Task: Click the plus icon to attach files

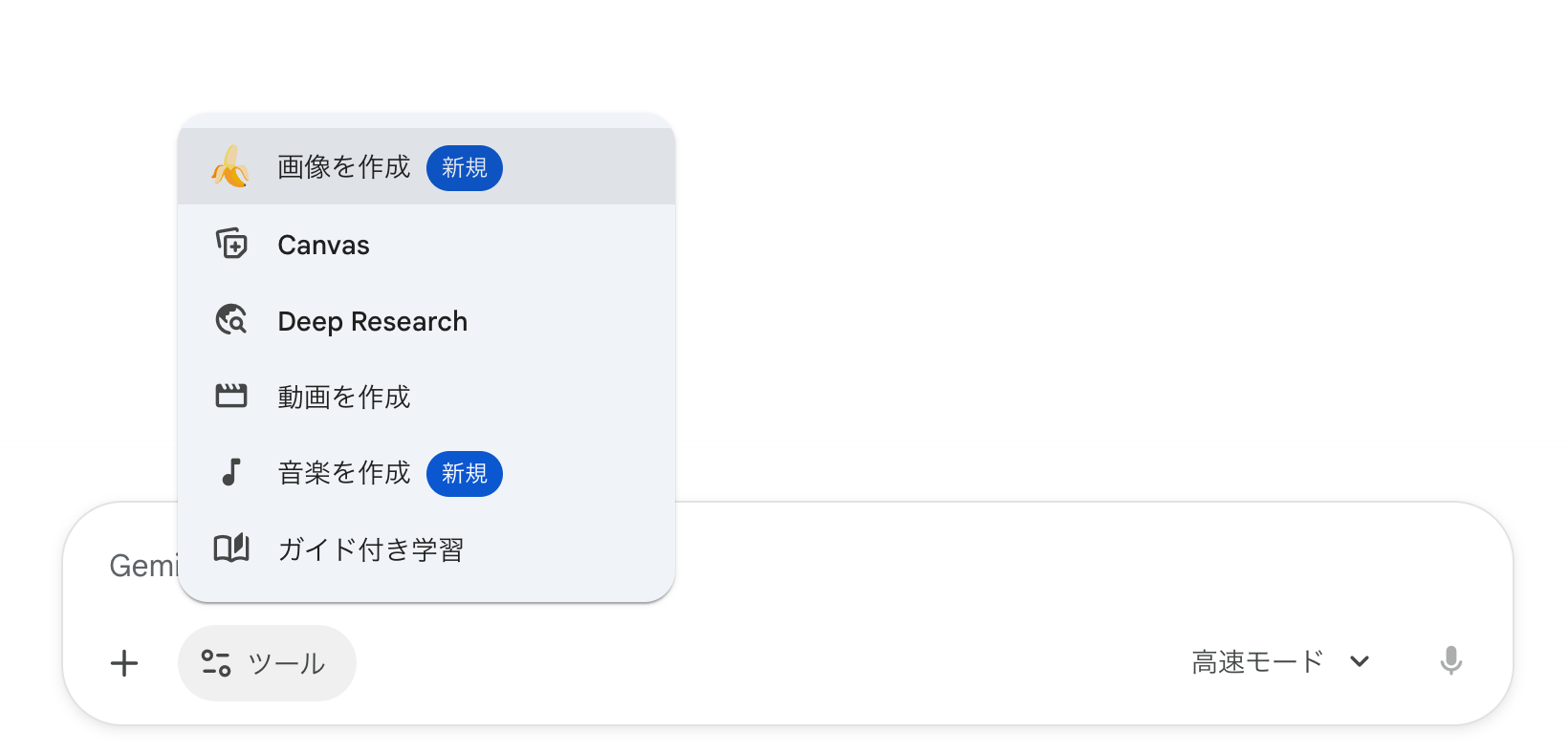Action: (124, 662)
